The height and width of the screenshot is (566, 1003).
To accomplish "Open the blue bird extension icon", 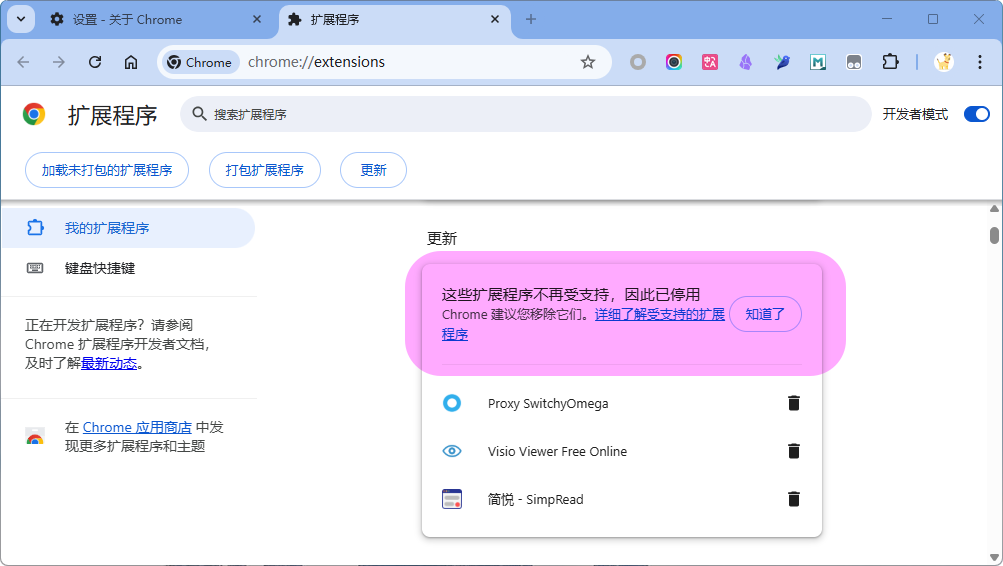I will pyautogui.click(x=782, y=62).
